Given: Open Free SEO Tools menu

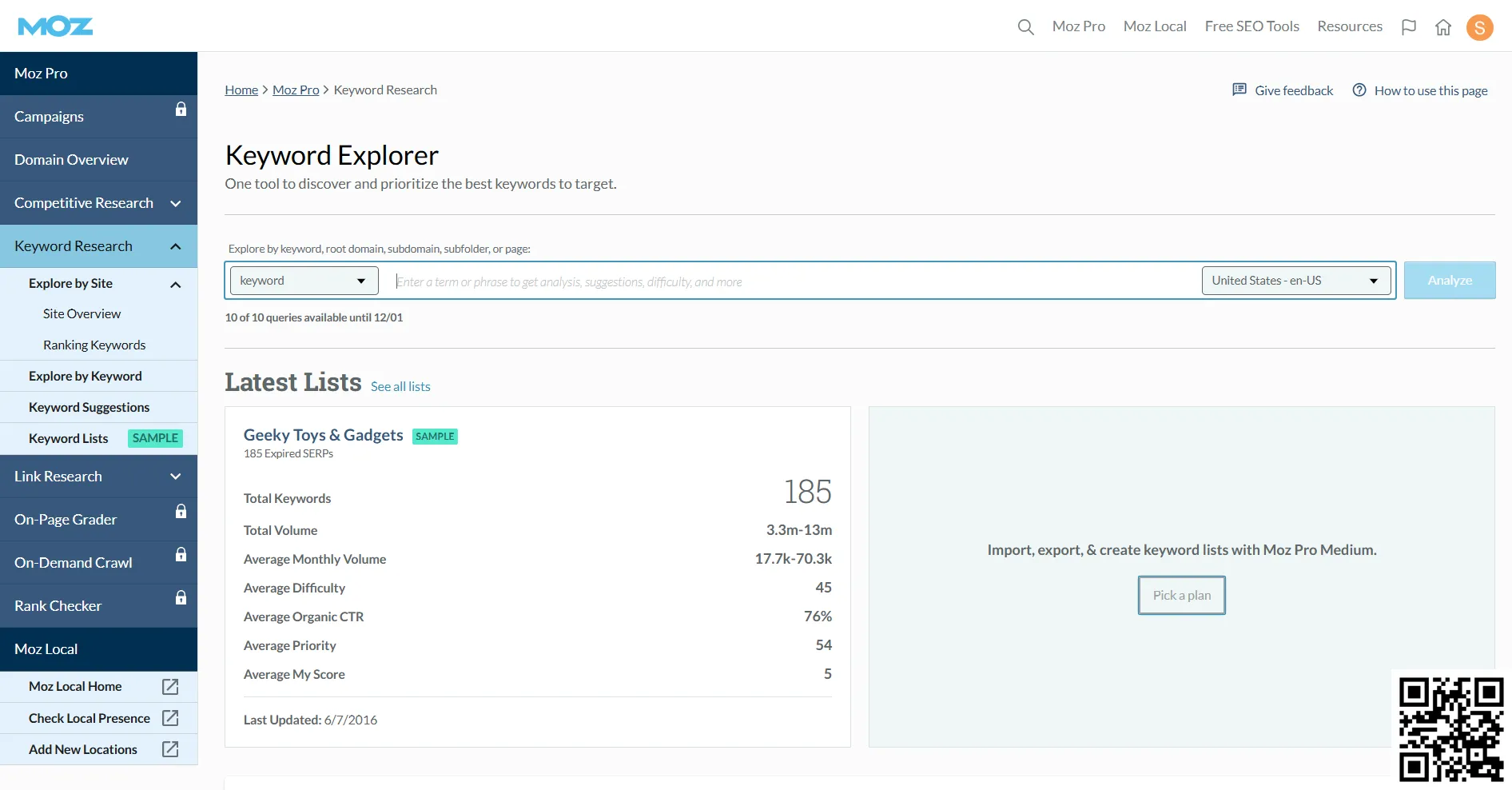Looking at the screenshot, I should coord(1251,26).
